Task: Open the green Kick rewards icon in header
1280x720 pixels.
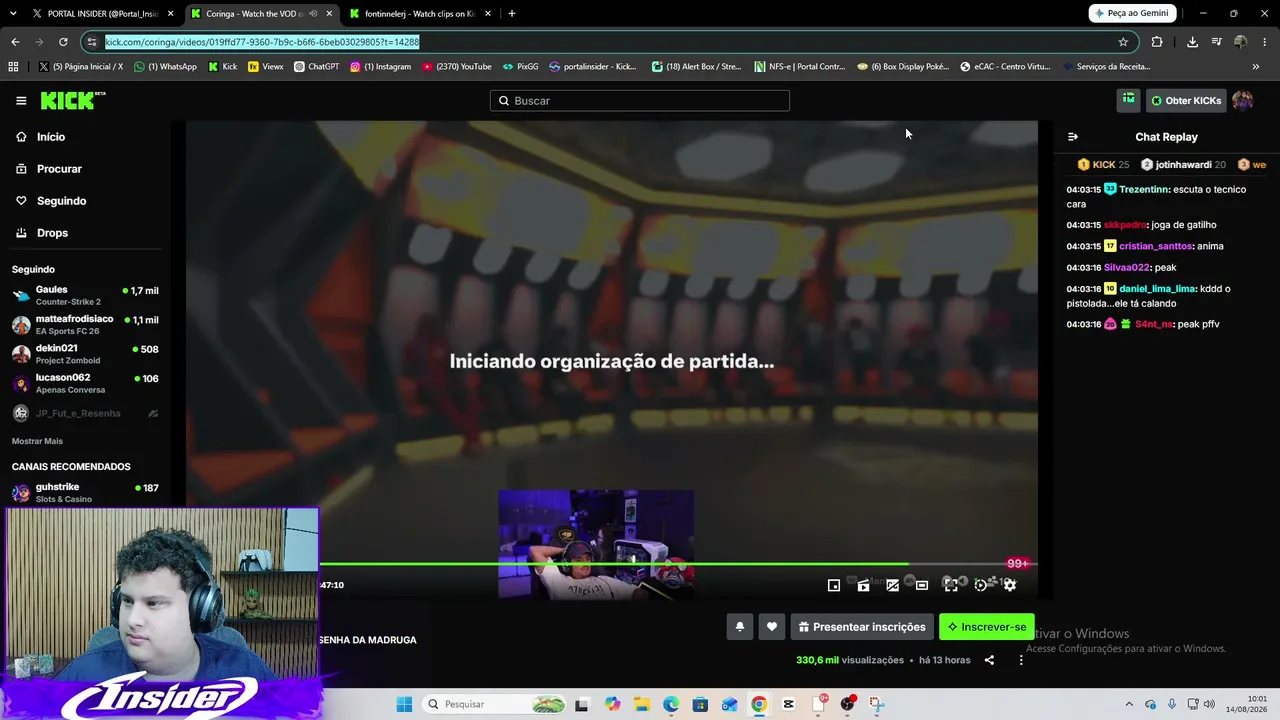Action: 1128,100
